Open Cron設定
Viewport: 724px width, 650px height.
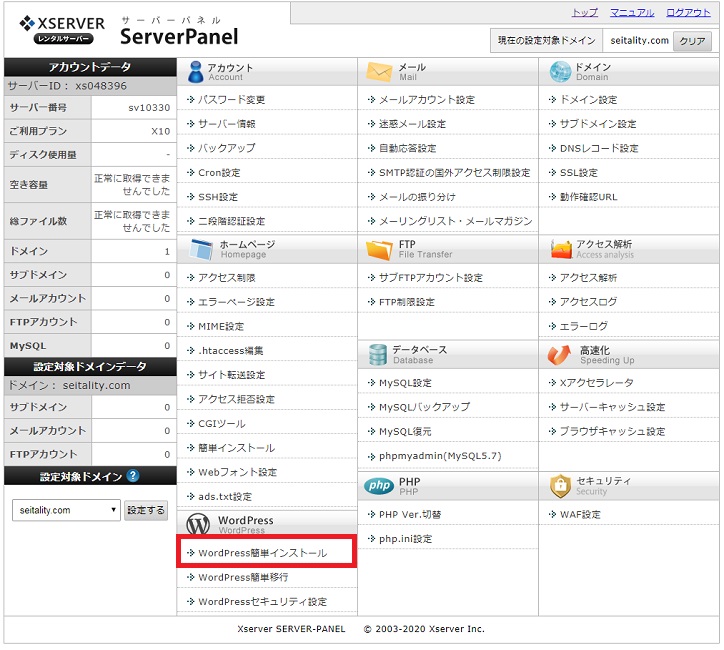[x=219, y=173]
